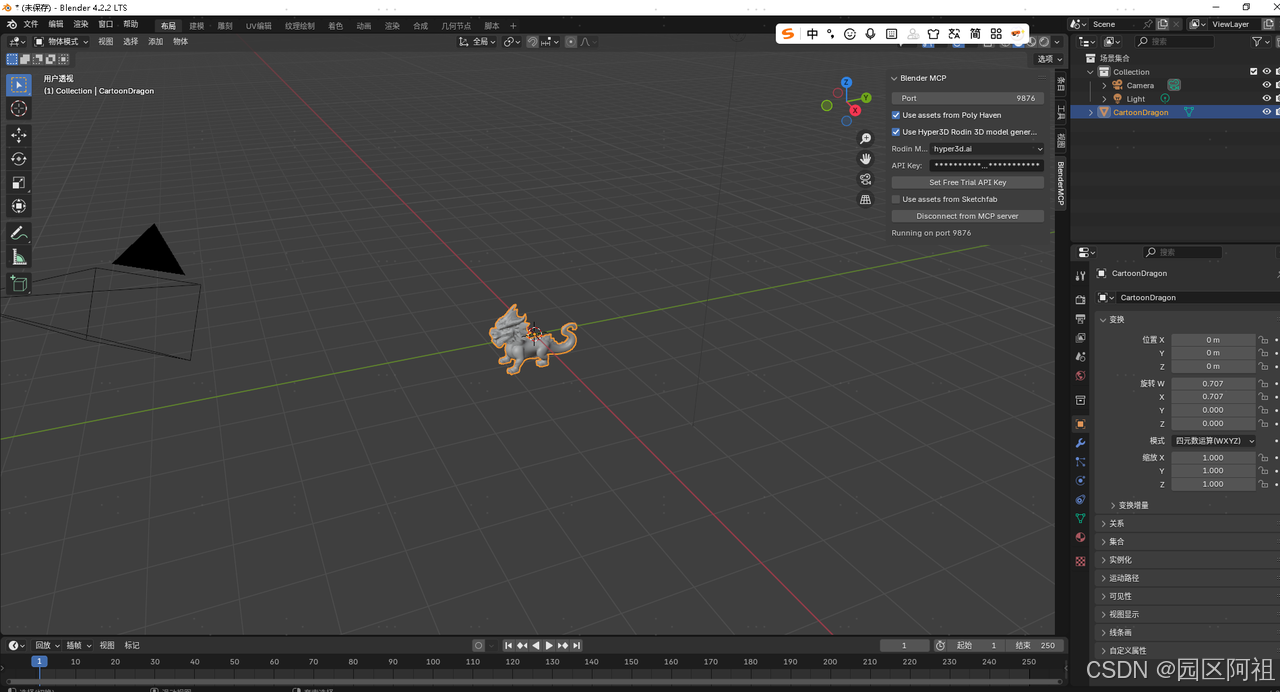Select the Transform tool
This screenshot has width=1280, height=692.
coord(19,207)
